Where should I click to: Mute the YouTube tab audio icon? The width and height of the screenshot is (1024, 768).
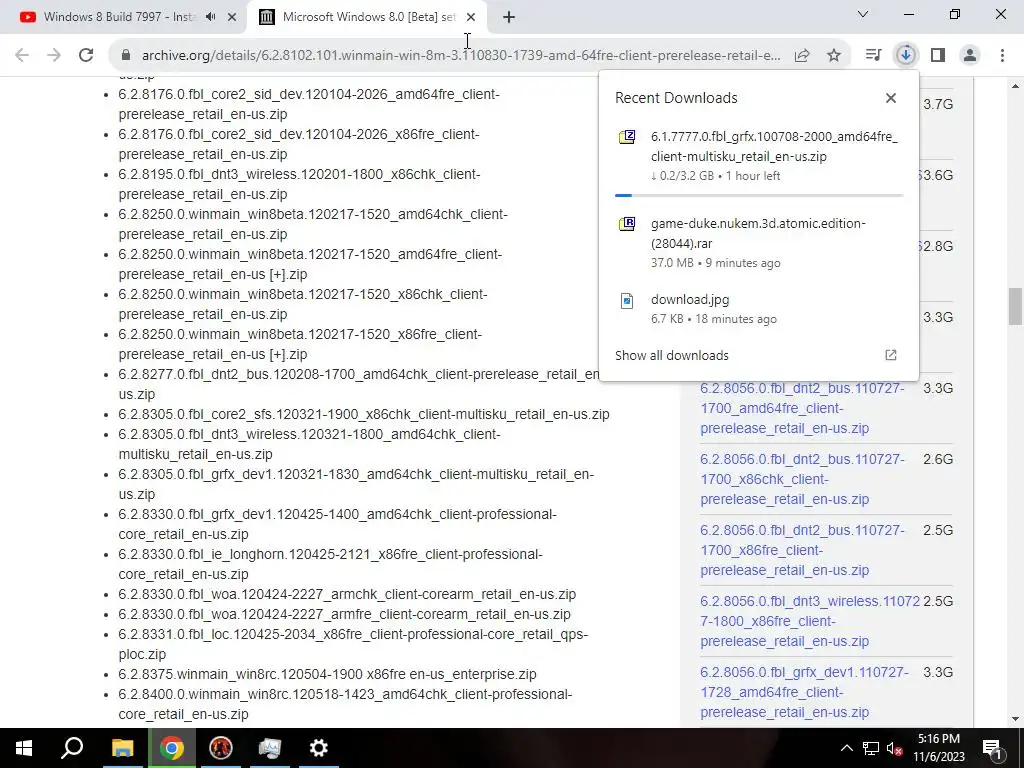[x=210, y=17]
